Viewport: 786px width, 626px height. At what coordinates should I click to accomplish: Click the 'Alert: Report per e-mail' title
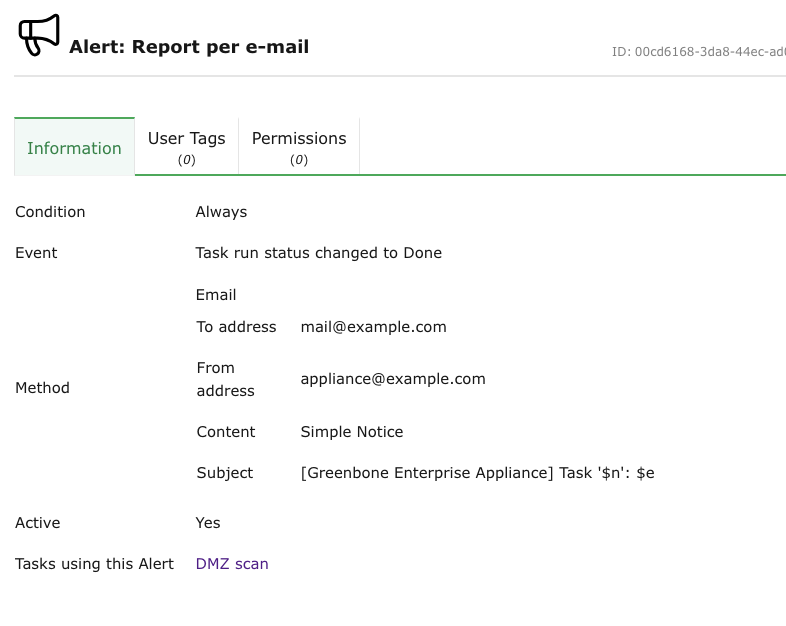click(x=189, y=47)
